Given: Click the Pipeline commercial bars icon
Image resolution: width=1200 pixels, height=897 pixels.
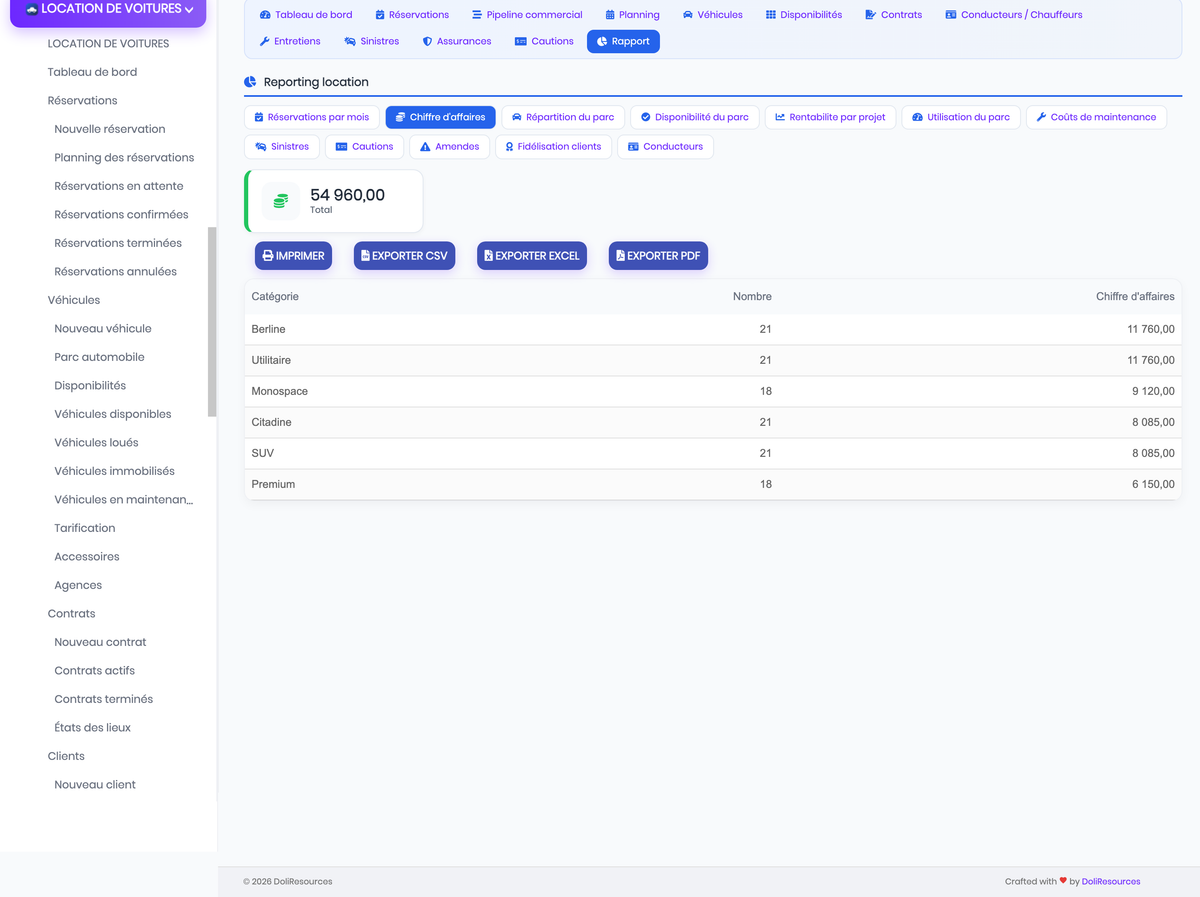Looking at the screenshot, I should pos(477,15).
